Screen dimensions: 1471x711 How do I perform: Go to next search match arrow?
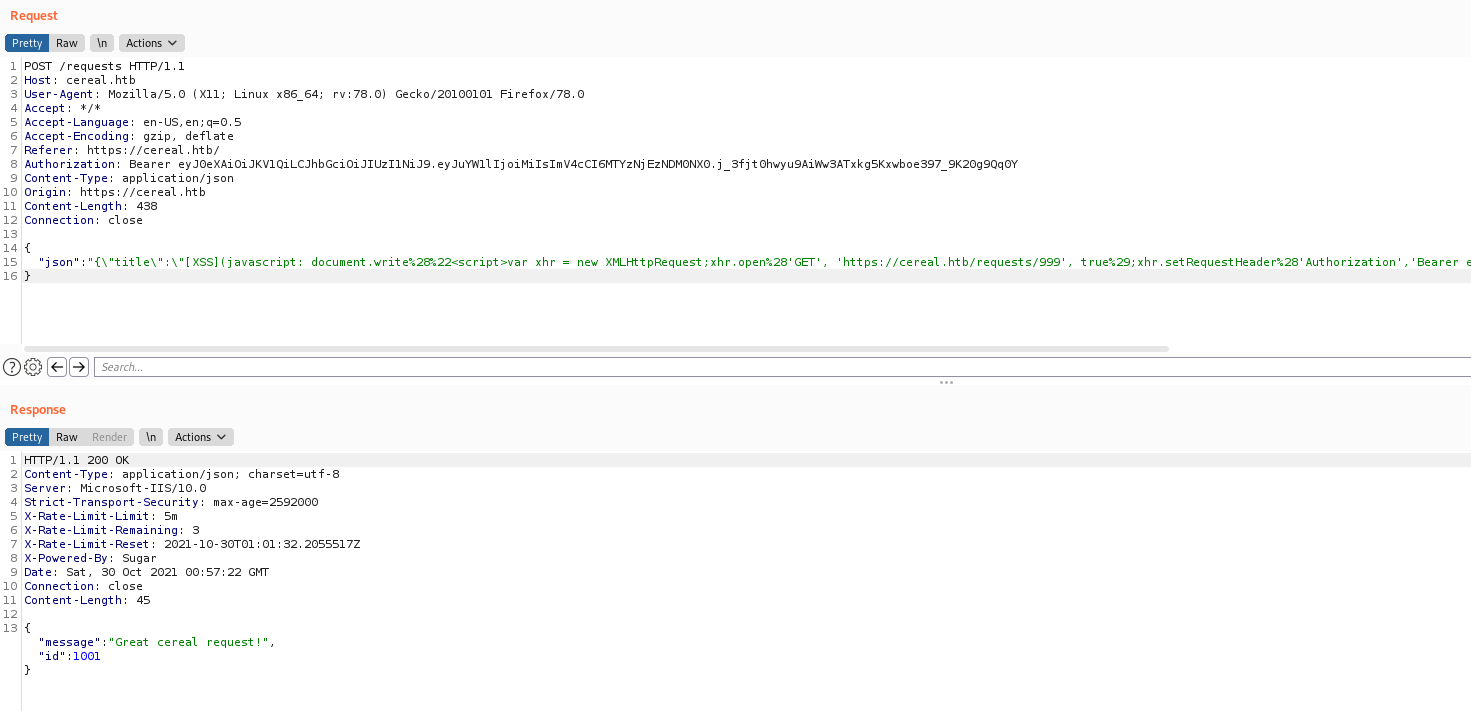[79, 367]
